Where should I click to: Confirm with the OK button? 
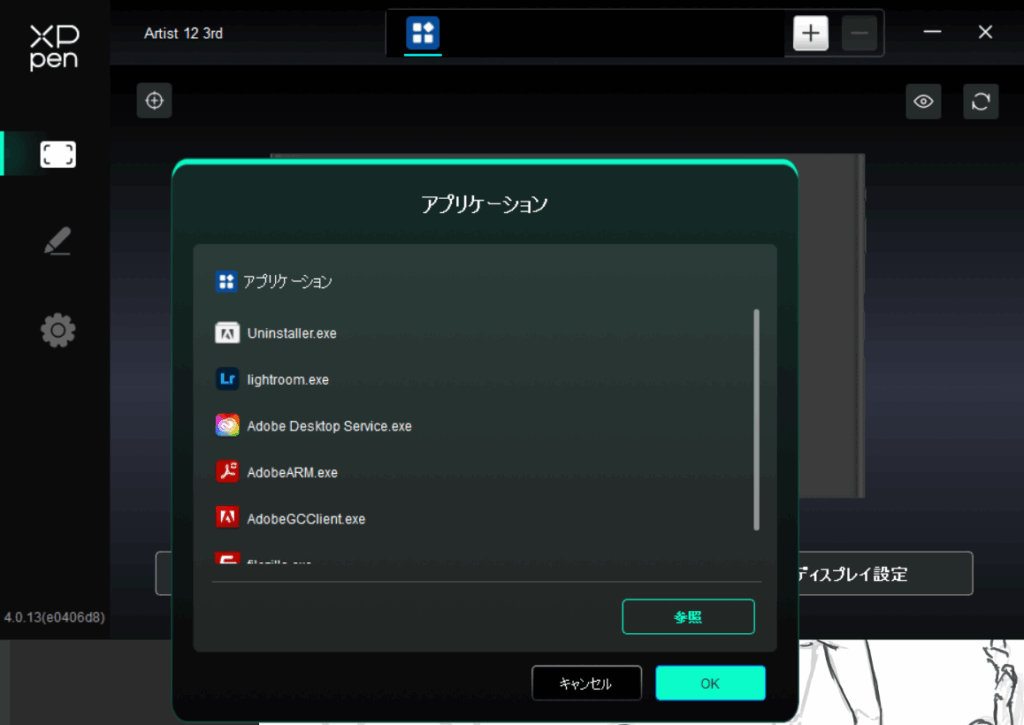[710, 684]
